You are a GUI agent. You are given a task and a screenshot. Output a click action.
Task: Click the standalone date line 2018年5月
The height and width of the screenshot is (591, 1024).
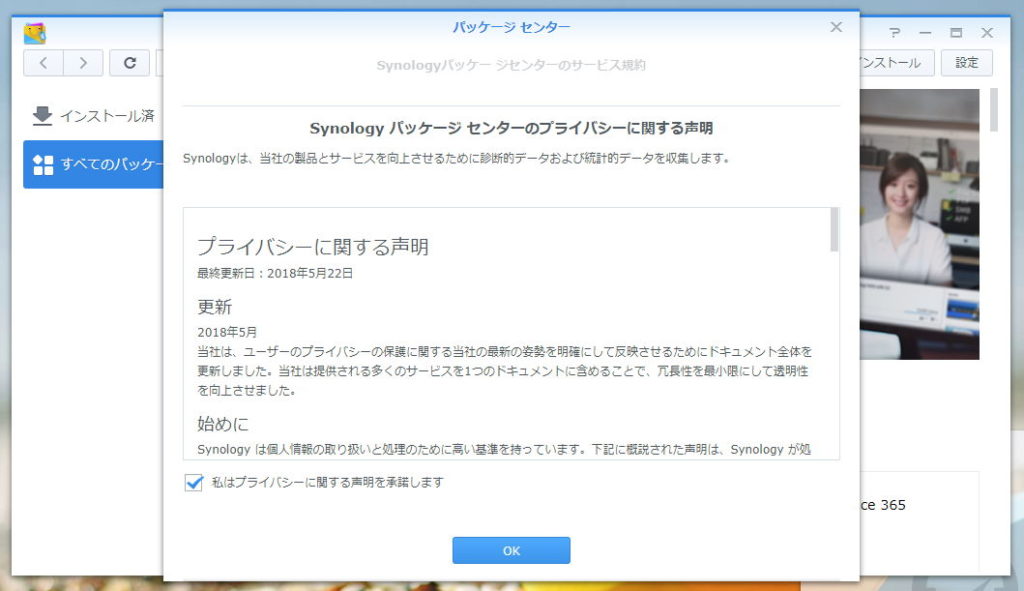click(227, 332)
